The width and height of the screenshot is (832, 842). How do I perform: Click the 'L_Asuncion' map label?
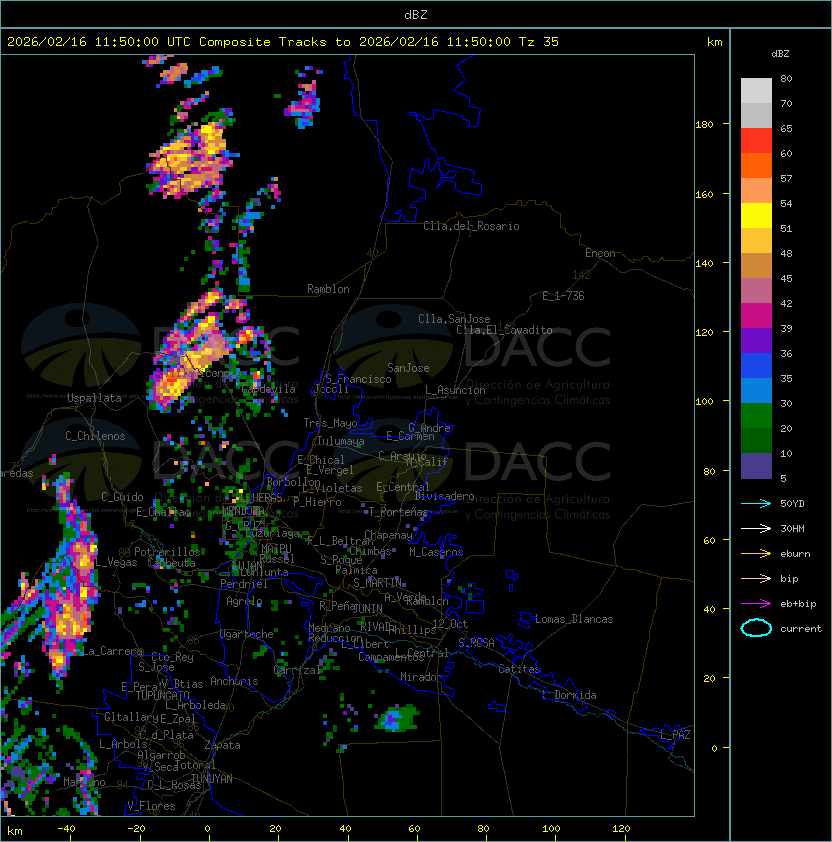(455, 390)
